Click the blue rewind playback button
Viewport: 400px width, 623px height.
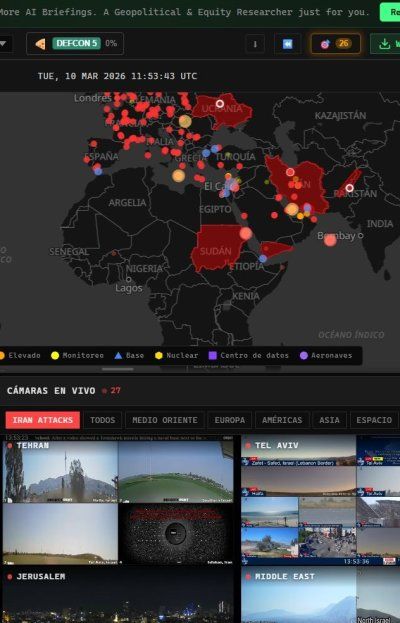287,44
